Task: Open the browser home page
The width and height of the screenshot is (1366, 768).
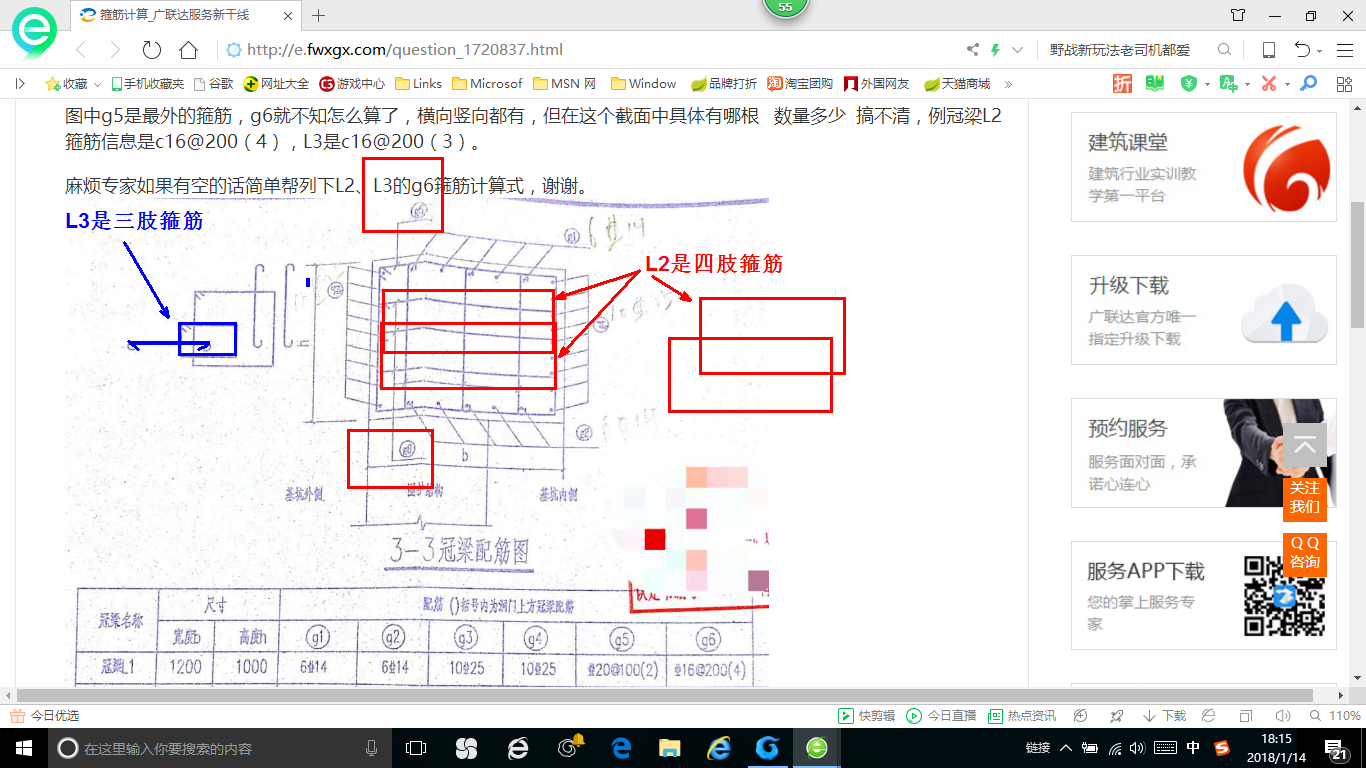Action: (188, 50)
